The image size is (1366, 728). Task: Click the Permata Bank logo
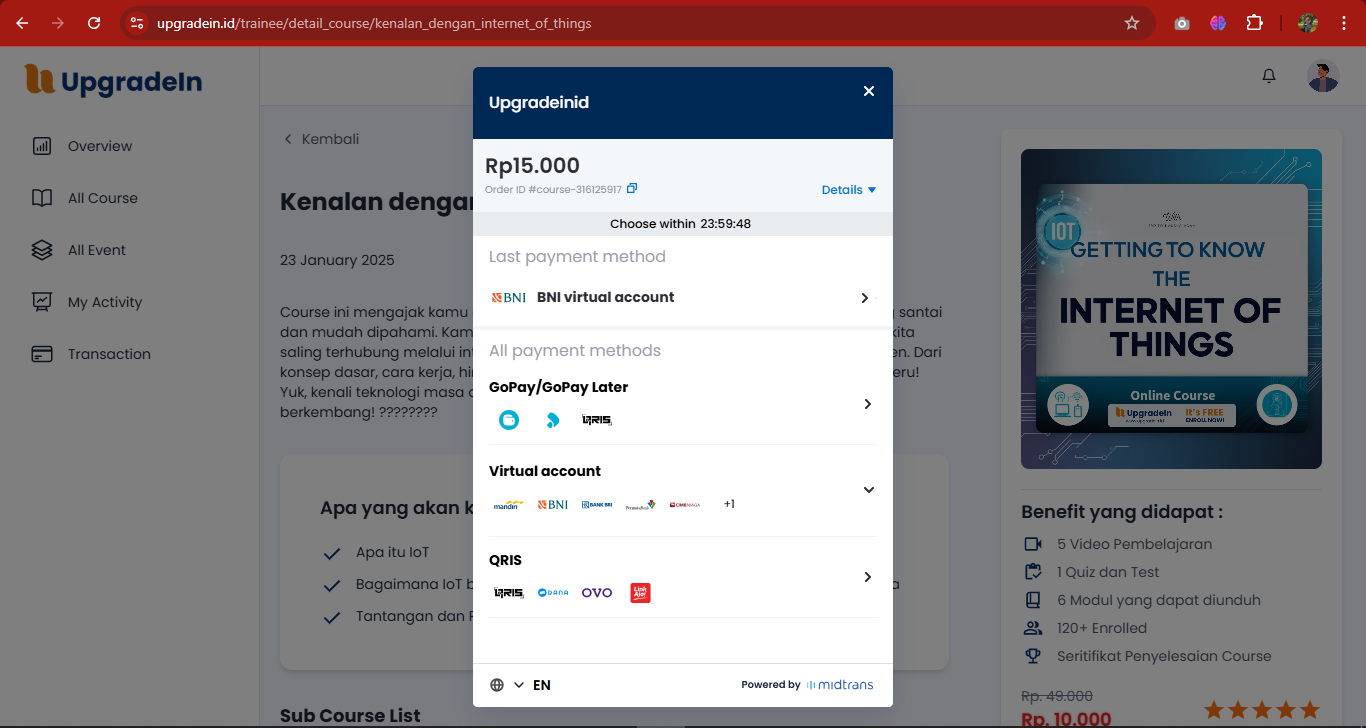tap(640, 505)
